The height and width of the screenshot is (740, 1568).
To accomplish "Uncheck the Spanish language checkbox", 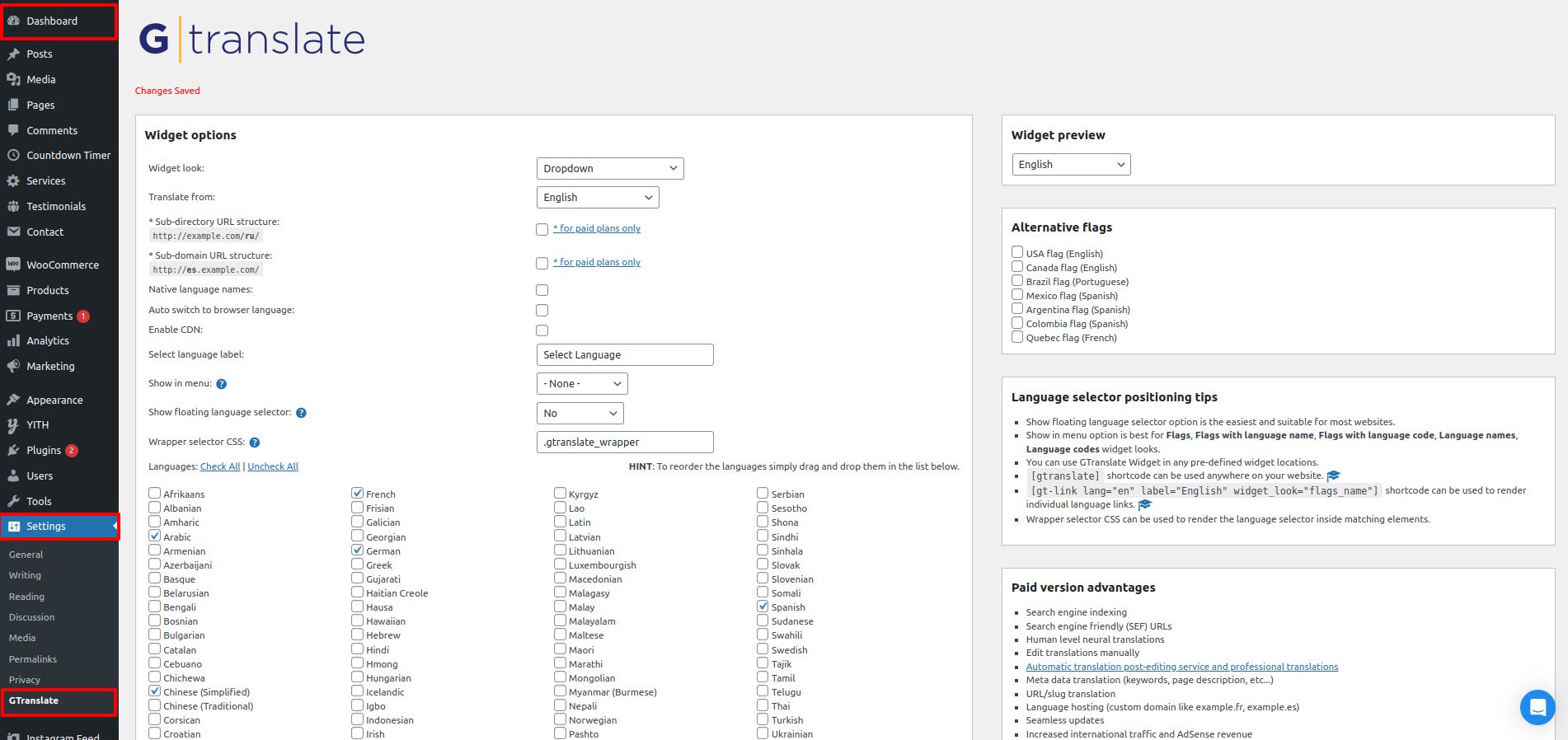I will [763, 606].
